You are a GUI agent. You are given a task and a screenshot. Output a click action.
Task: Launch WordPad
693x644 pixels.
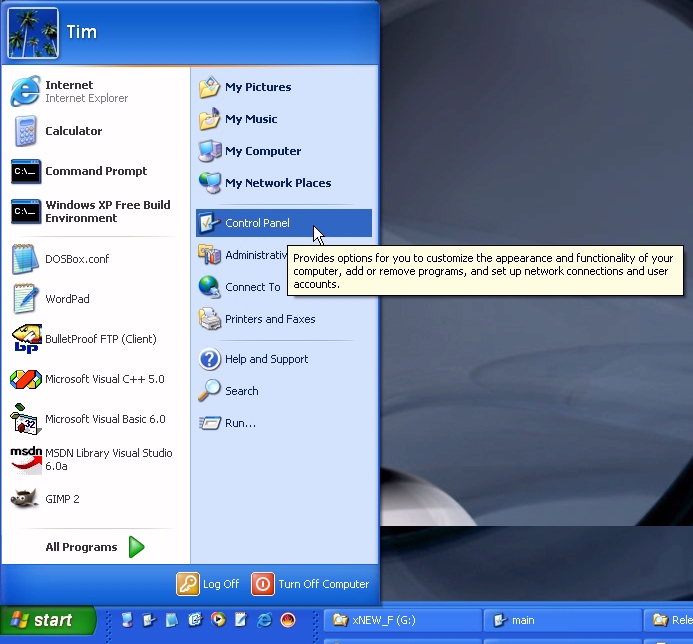(x=95, y=299)
